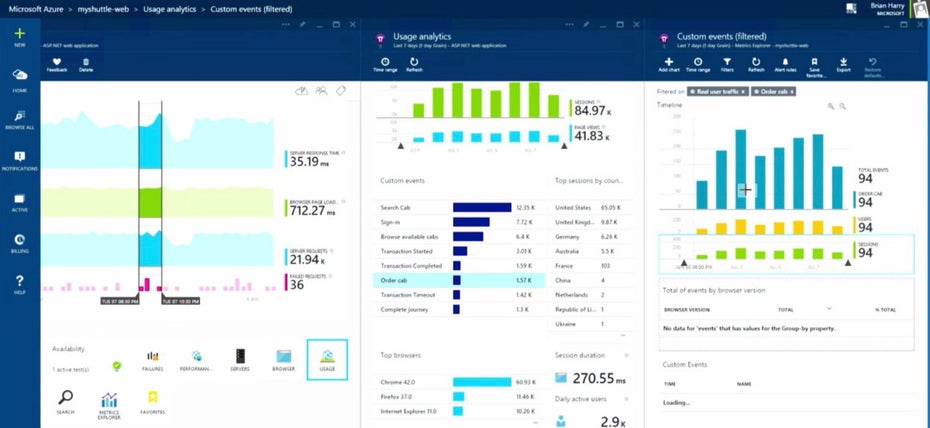The image size is (930, 428).
Task: Click the Add chart toolbar icon
Action: (x=668, y=62)
